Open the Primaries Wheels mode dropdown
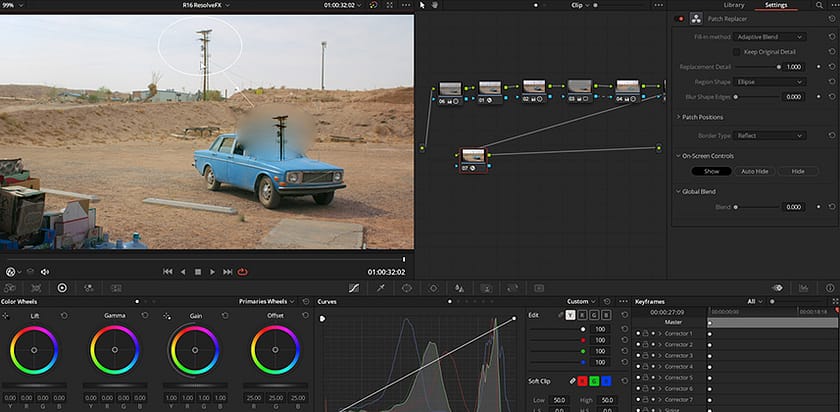The image size is (840, 412). coord(267,302)
